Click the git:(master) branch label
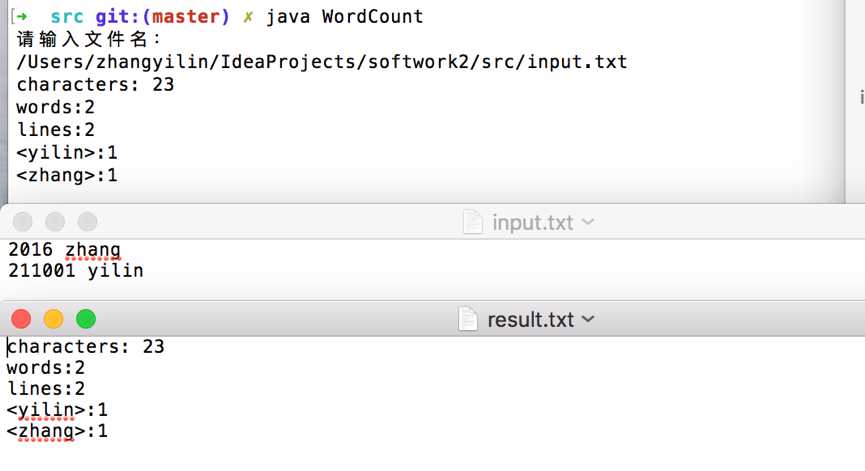The width and height of the screenshot is (865, 471). pyautogui.click(x=162, y=17)
